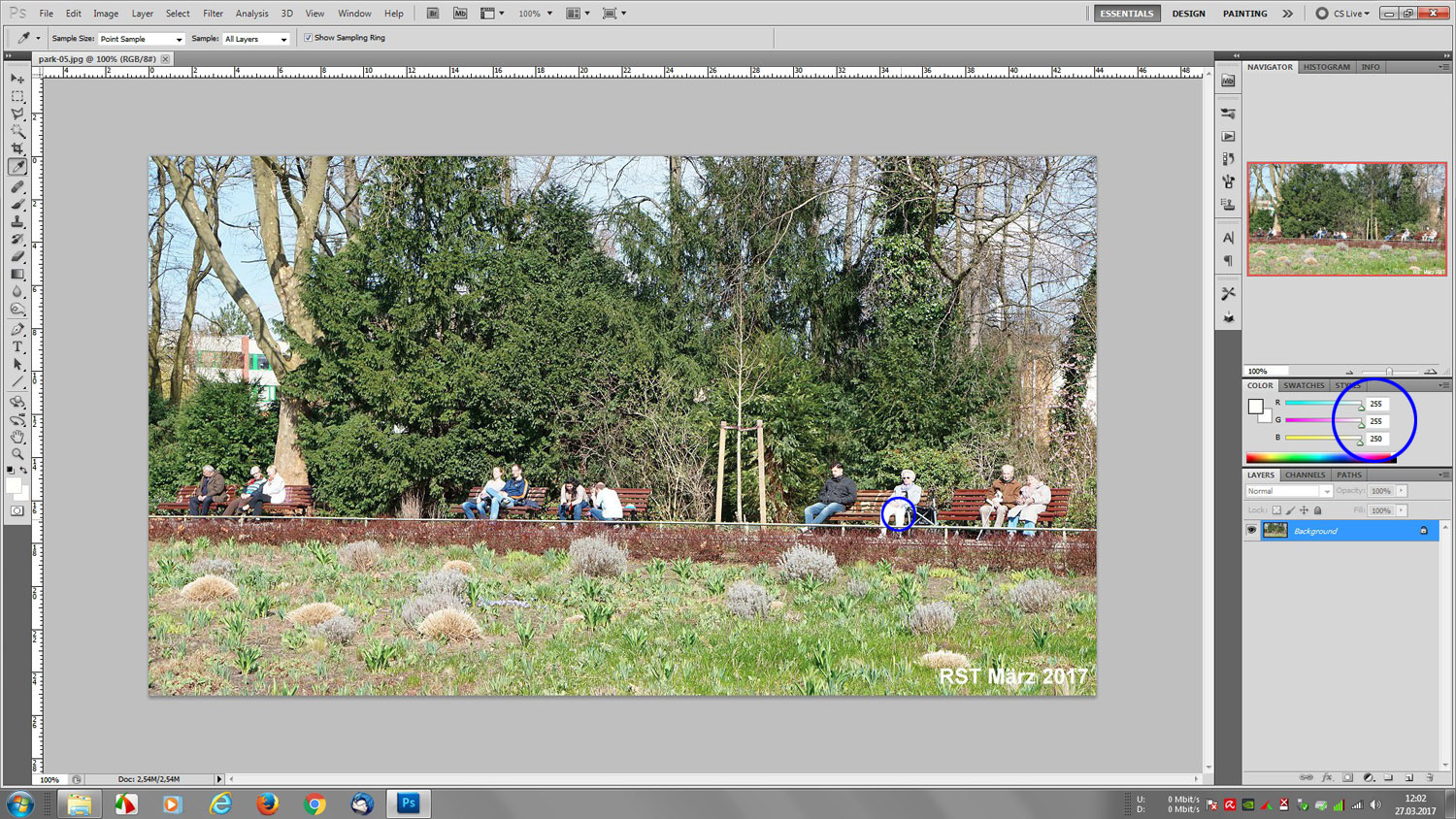1456x819 pixels.
Task: Open the Sample Size dropdown
Action: [x=141, y=39]
